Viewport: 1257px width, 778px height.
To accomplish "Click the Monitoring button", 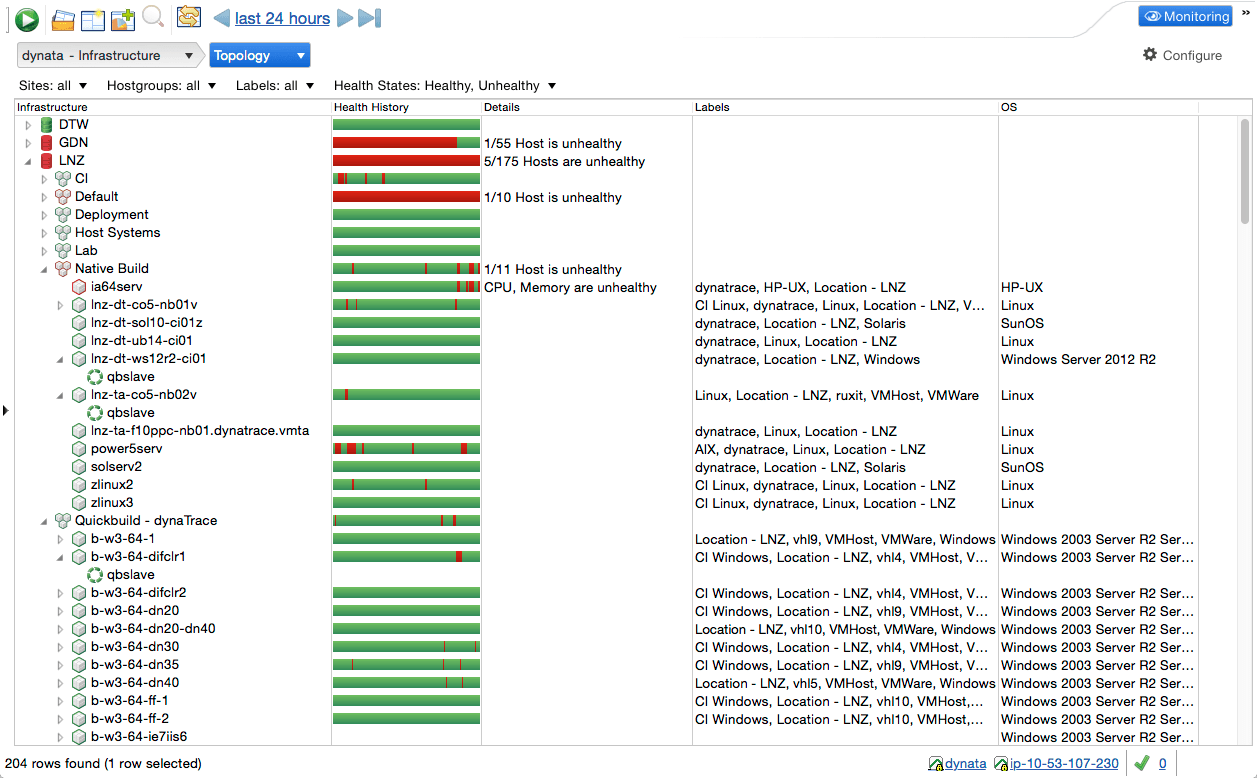I will (1185, 17).
